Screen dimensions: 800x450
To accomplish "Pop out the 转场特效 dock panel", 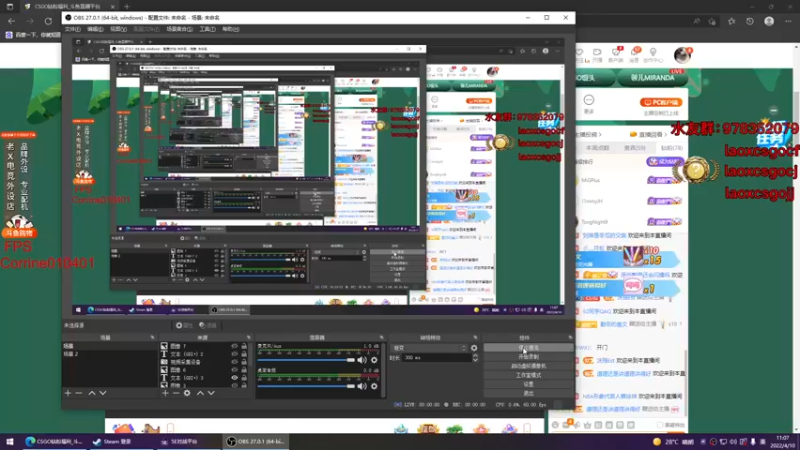I will [x=475, y=338].
